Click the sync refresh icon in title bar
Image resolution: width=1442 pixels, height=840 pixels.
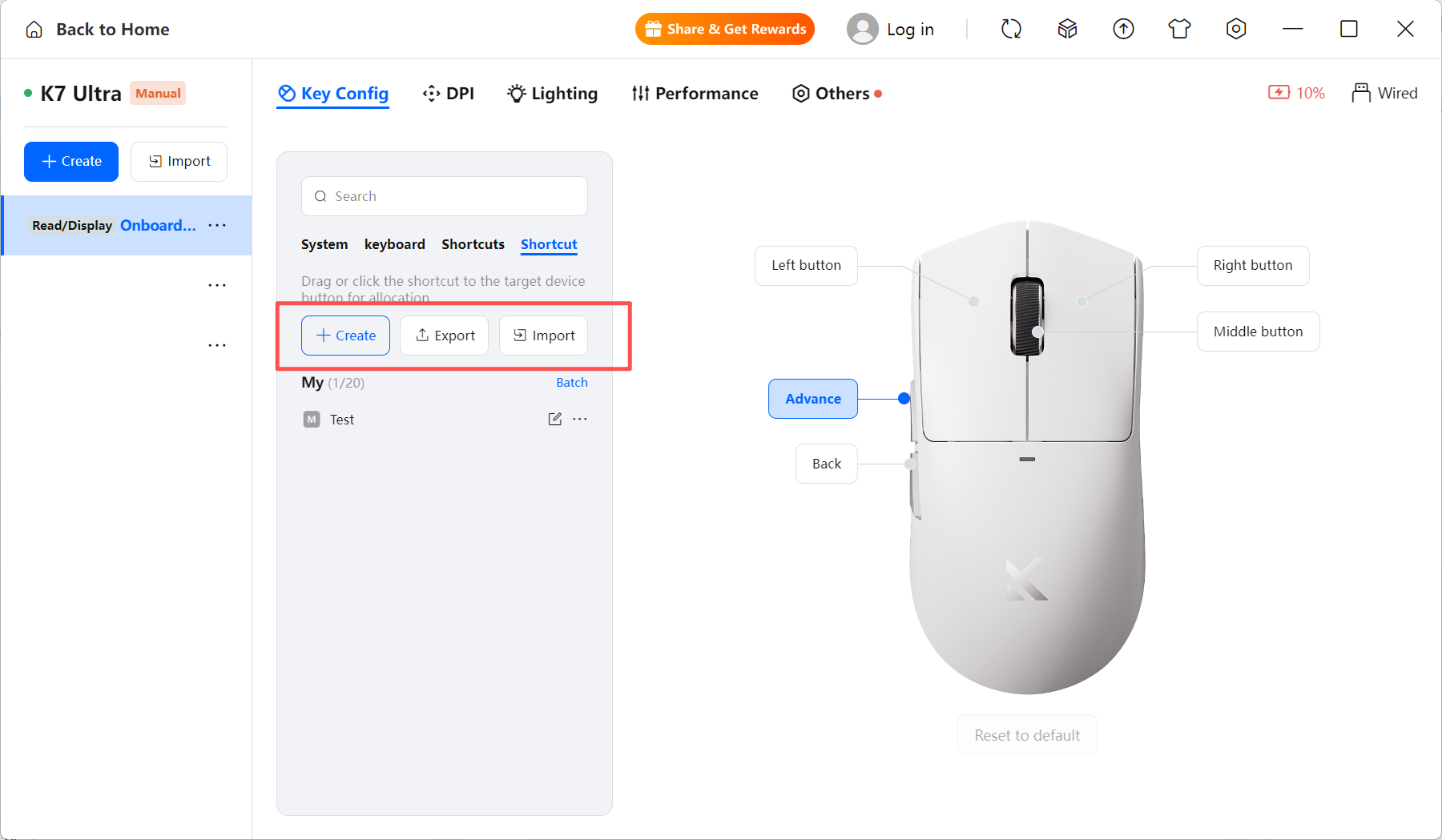coord(1011,30)
